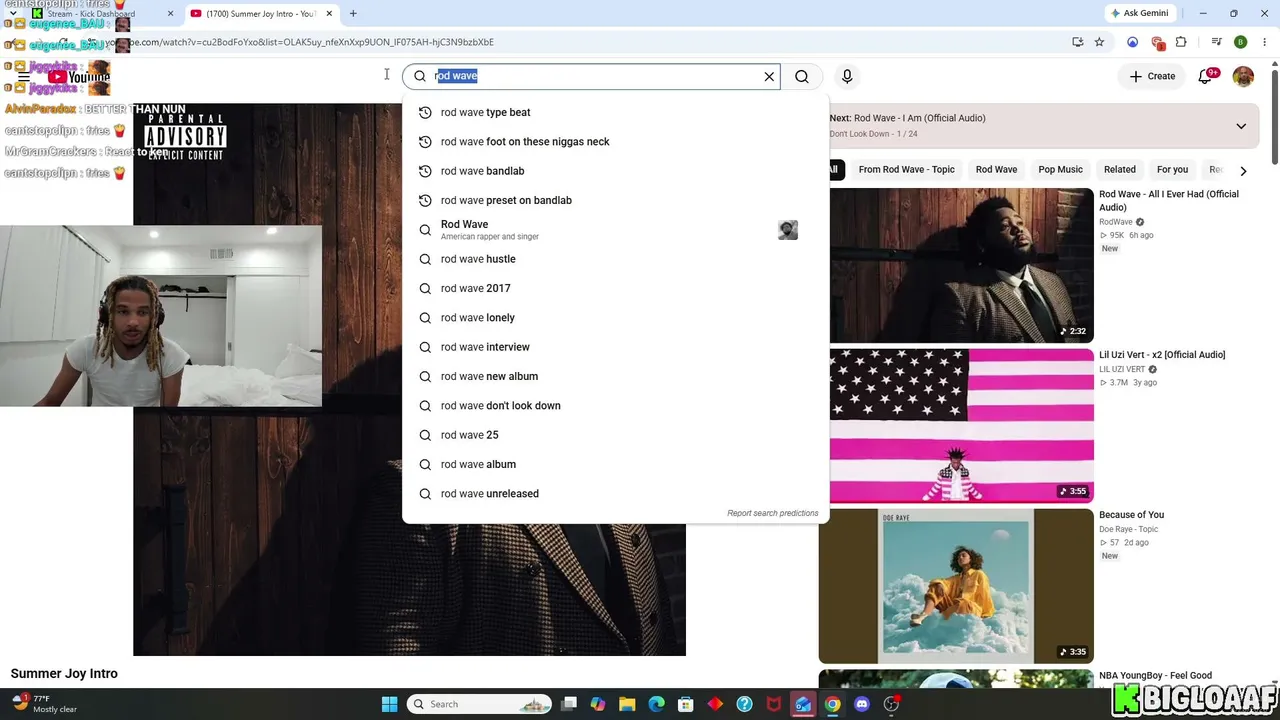
Task: Click the Ask Gemini button
Action: [x=1139, y=13]
